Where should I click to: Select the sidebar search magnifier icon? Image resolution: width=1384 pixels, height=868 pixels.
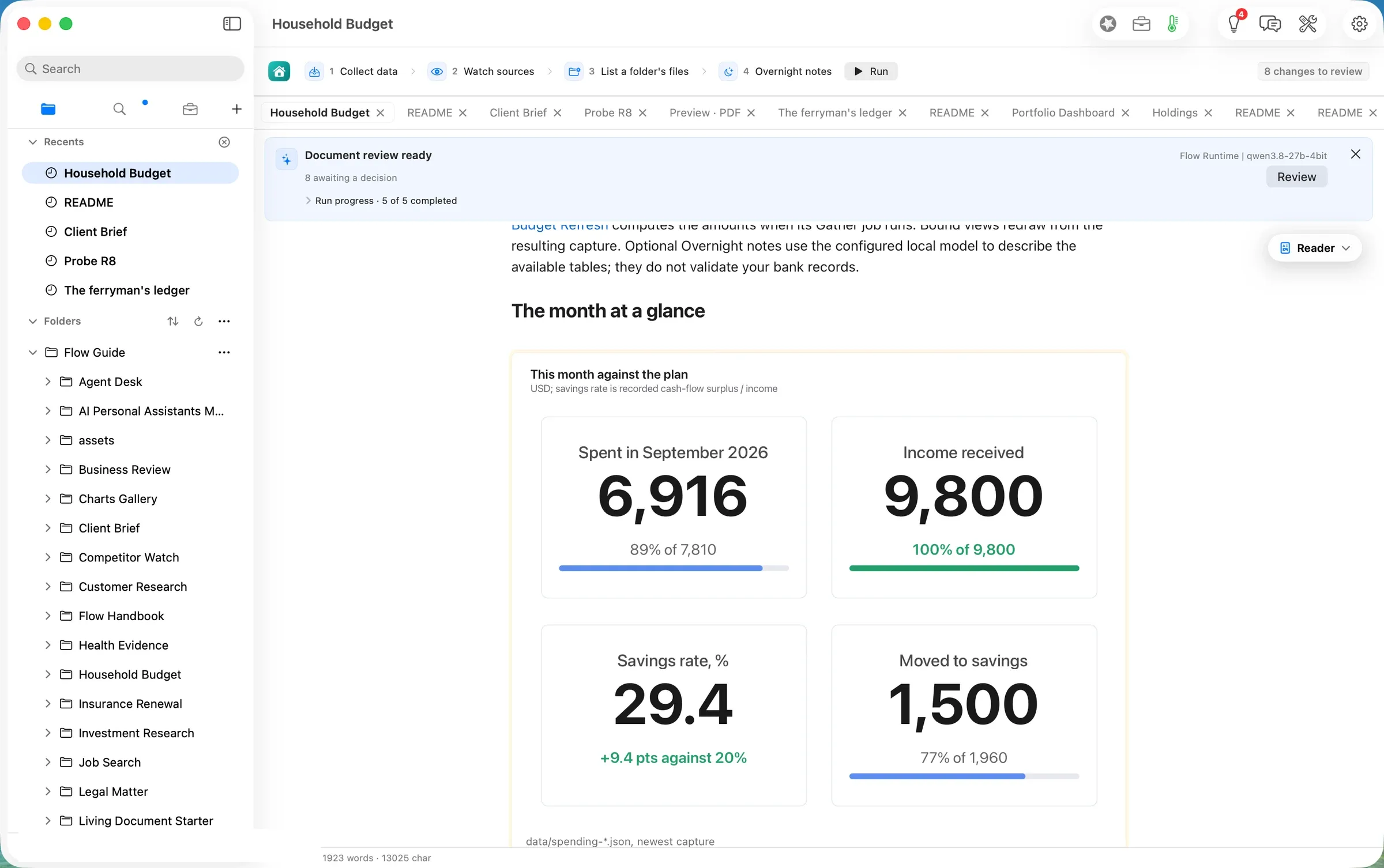point(119,109)
